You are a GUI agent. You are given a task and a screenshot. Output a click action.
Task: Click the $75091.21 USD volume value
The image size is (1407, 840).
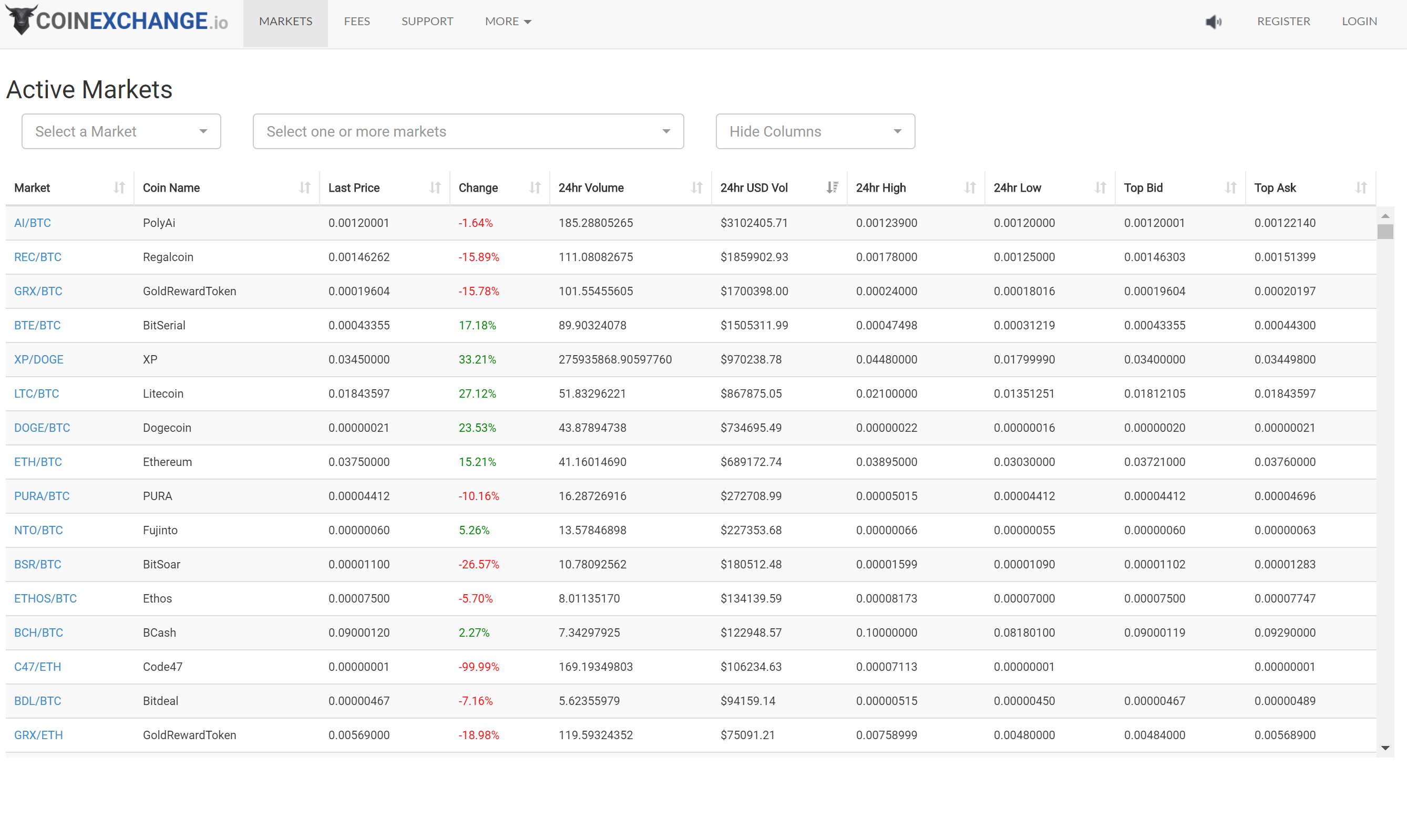click(x=747, y=735)
